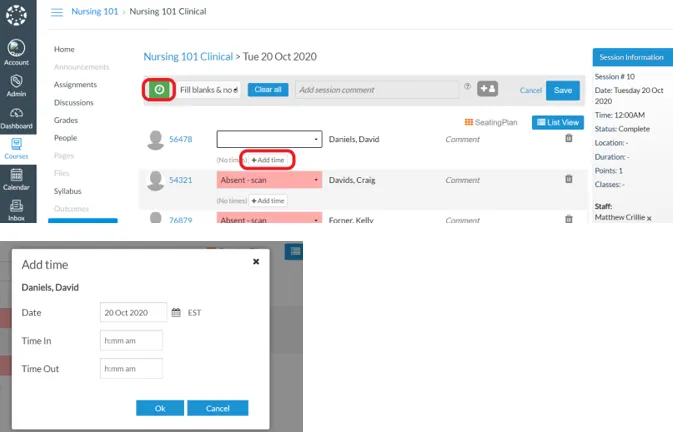Screen dimensions: 673x432
Task: Delete Daniels, David row with trash icon
Action: point(569,138)
